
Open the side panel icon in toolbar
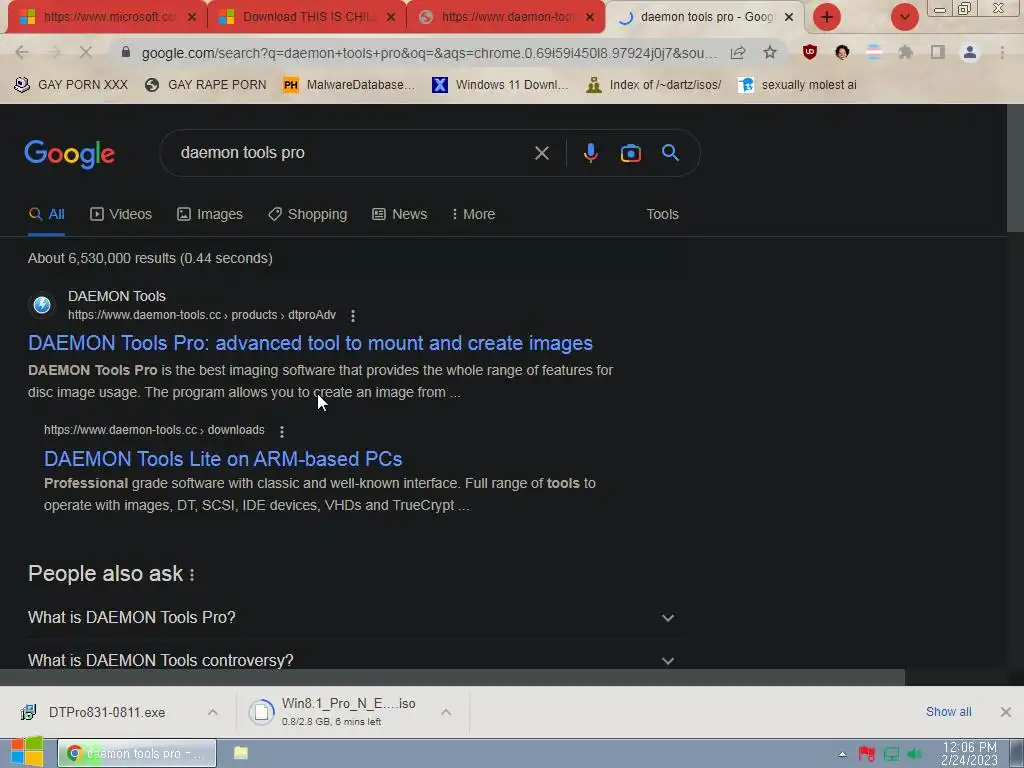coord(938,52)
